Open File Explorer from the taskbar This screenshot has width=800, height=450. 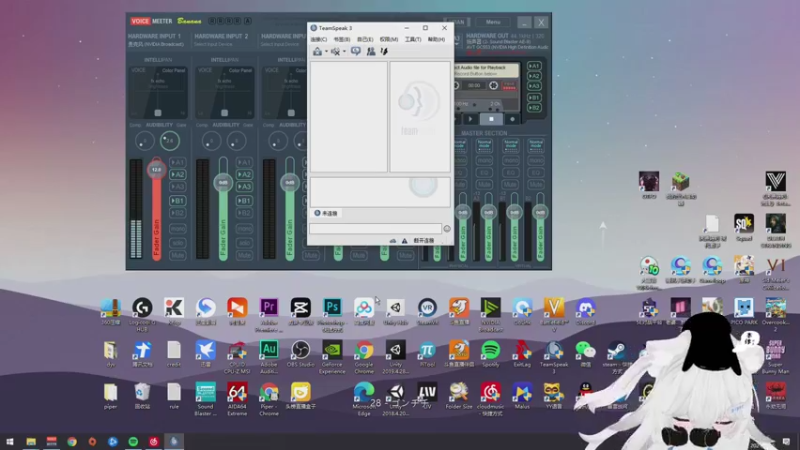(31, 442)
